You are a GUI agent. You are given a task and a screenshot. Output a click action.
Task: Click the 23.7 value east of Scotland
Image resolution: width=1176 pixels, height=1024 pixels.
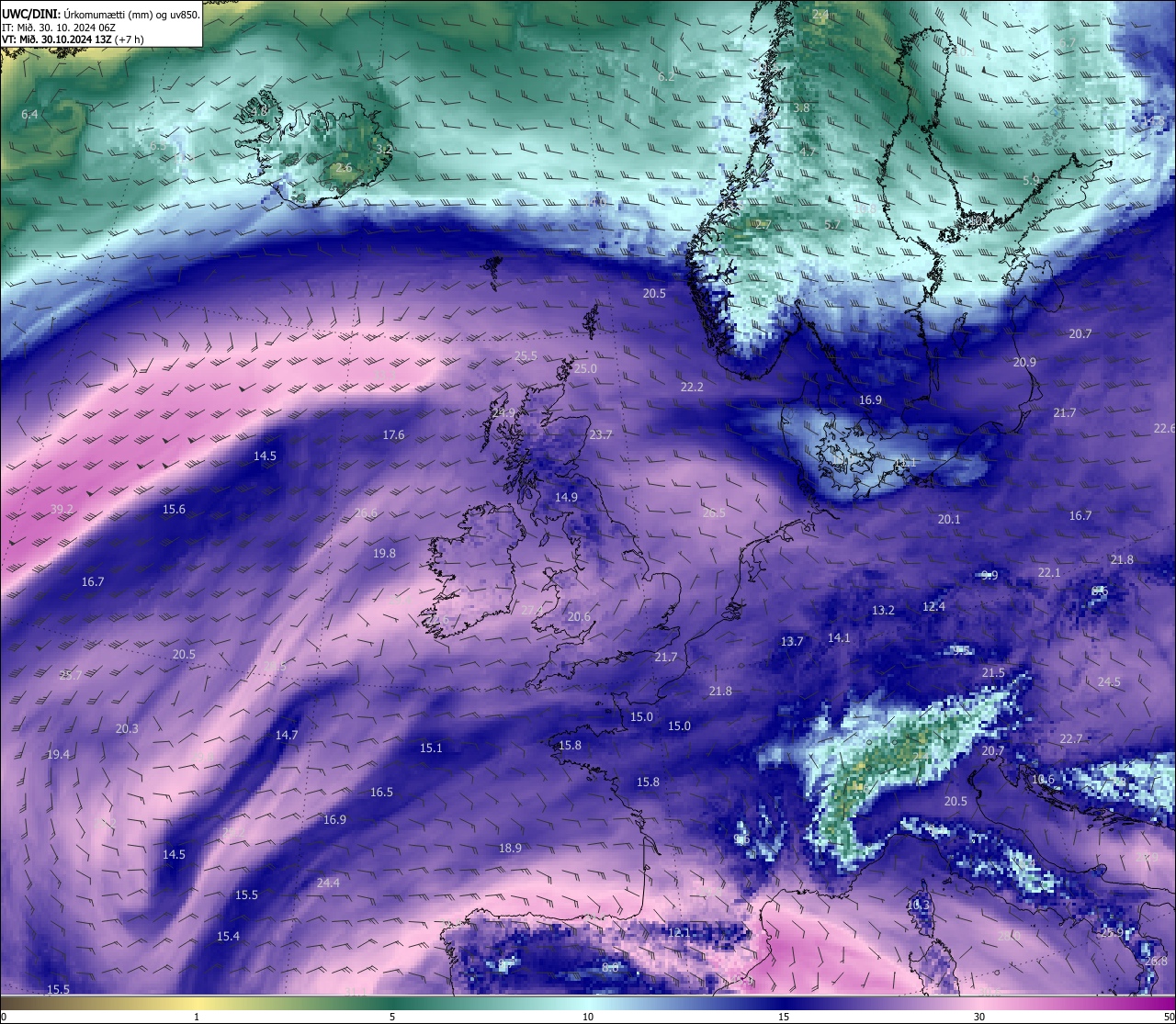(x=600, y=434)
